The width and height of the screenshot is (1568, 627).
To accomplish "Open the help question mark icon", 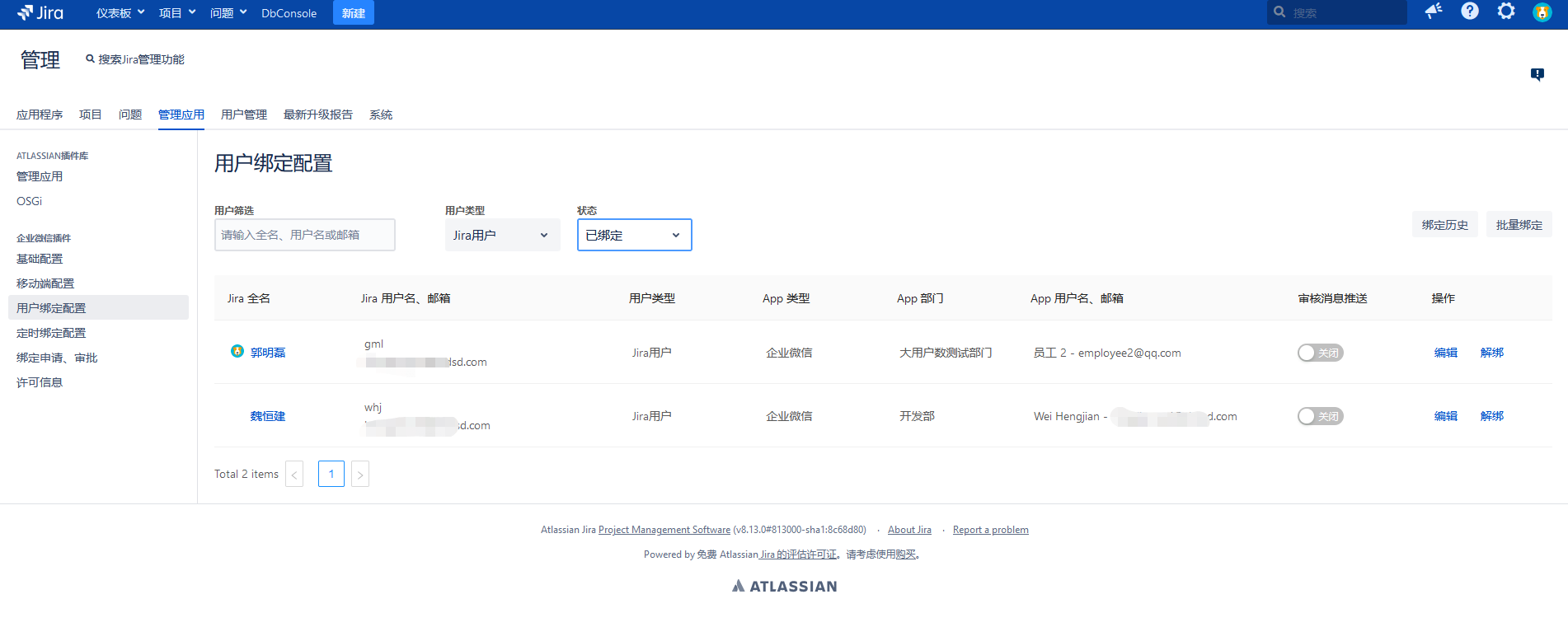I will click(1470, 11).
